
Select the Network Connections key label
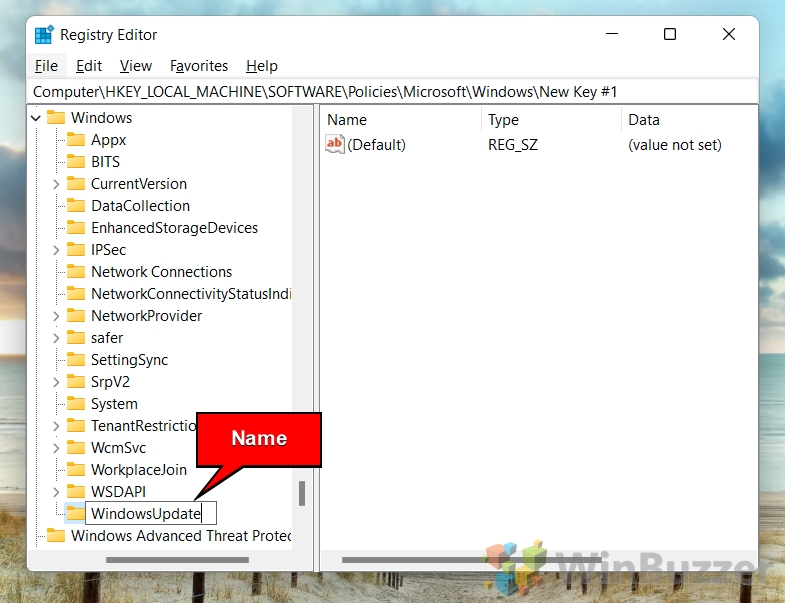pos(162,272)
